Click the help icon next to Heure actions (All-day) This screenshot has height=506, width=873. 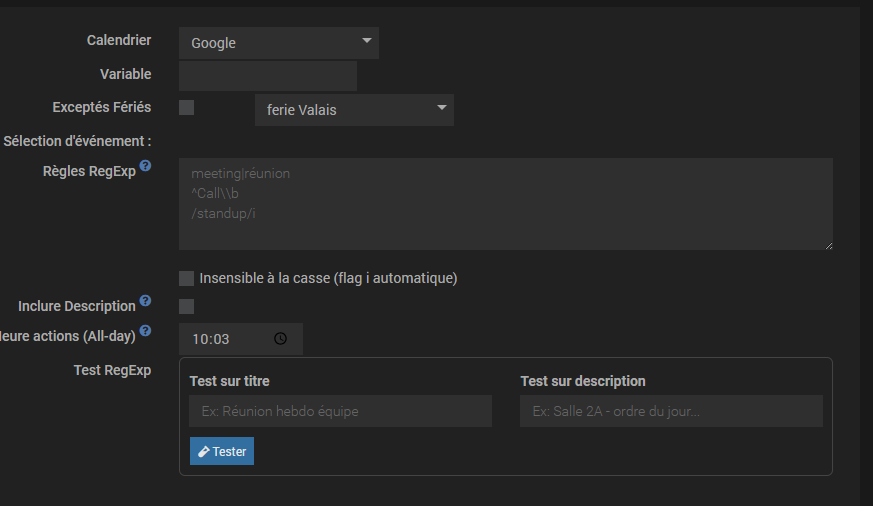pos(145,330)
